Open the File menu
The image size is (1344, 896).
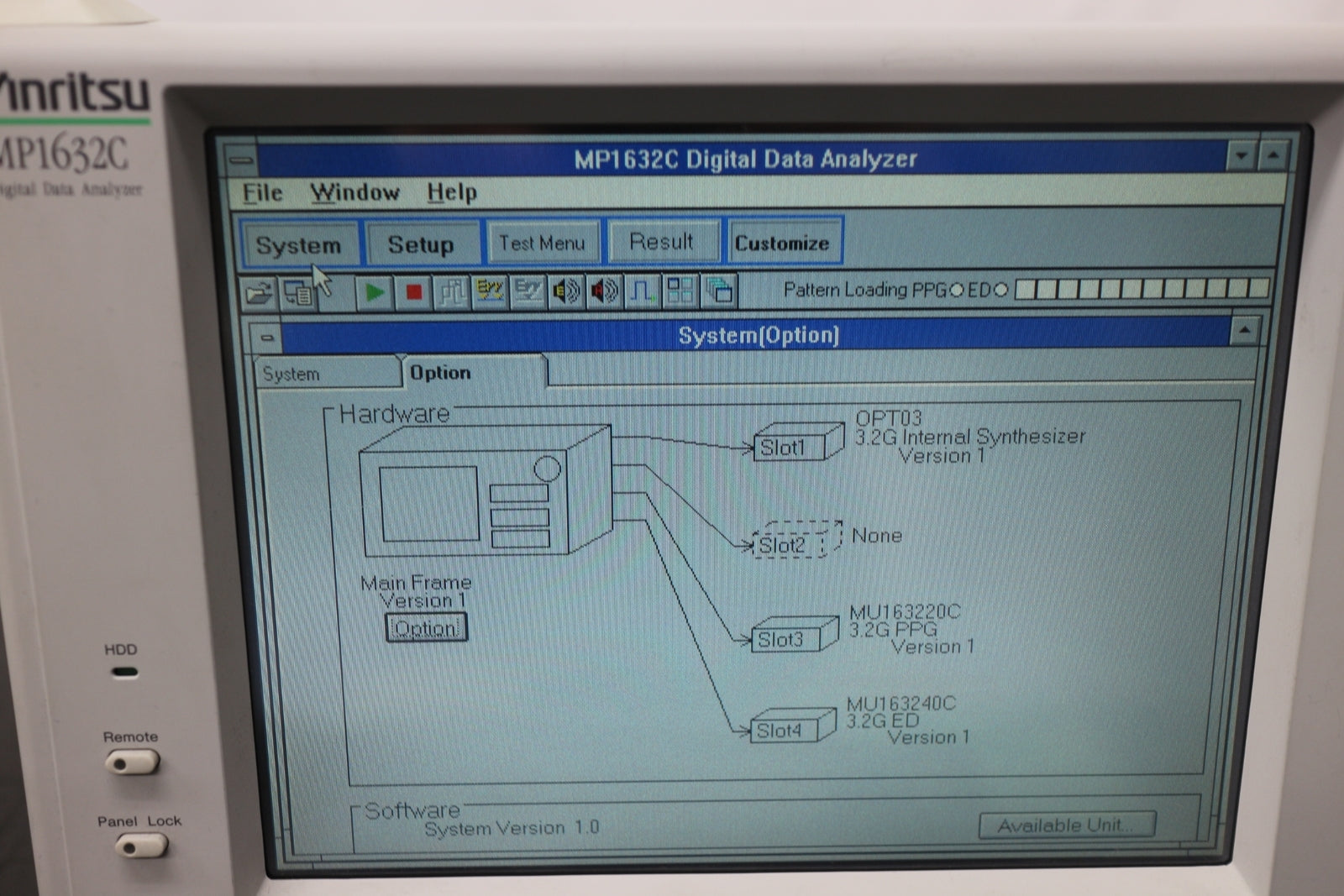[262, 192]
